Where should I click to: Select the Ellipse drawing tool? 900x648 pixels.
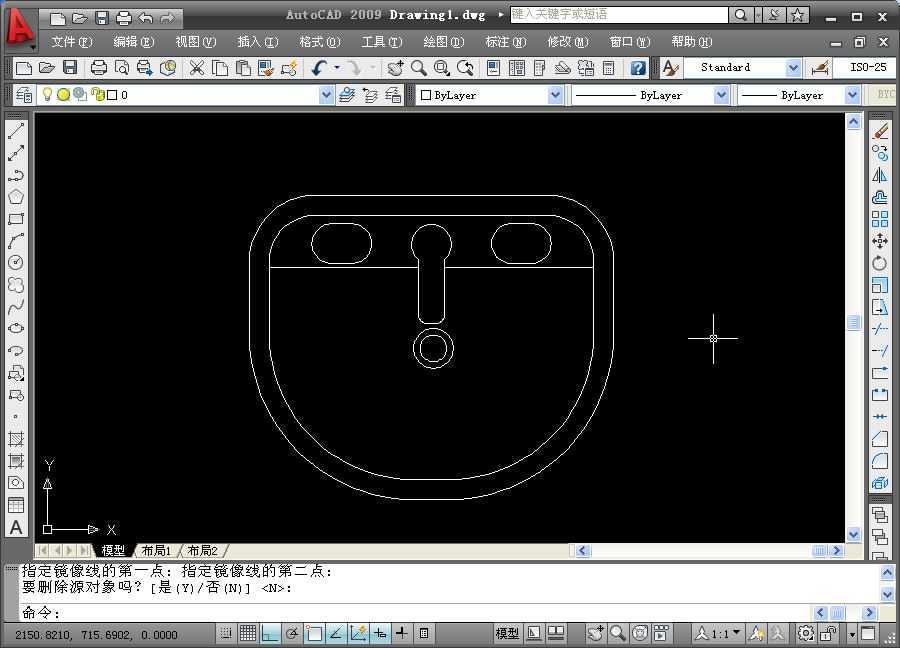click(x=16, y=328)
